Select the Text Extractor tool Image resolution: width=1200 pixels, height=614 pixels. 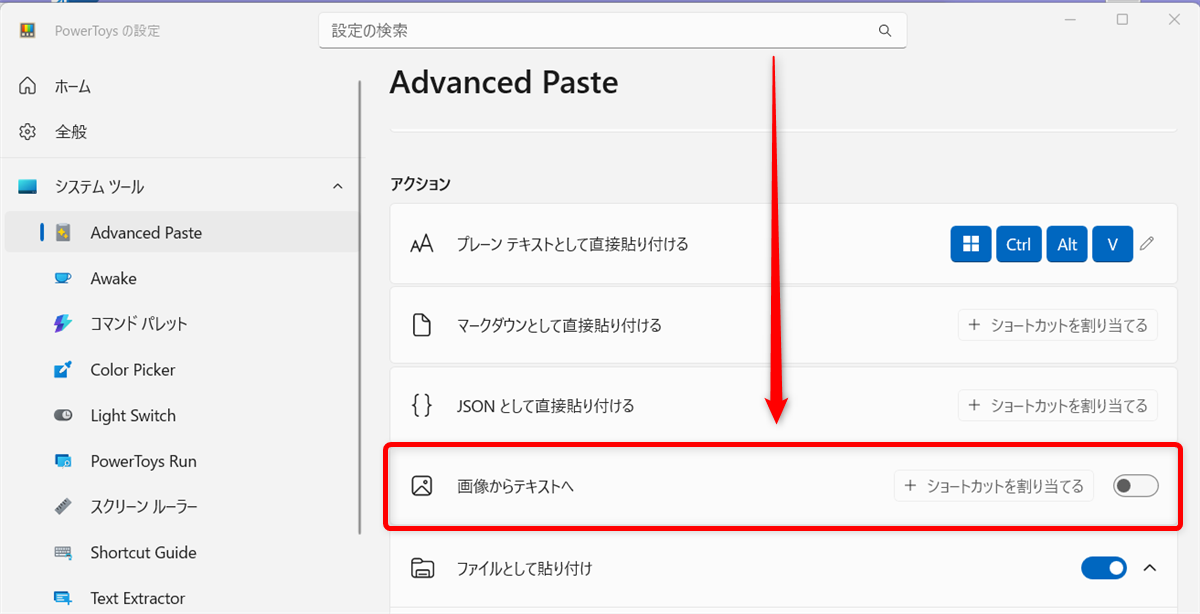click(x=137, y=597)
